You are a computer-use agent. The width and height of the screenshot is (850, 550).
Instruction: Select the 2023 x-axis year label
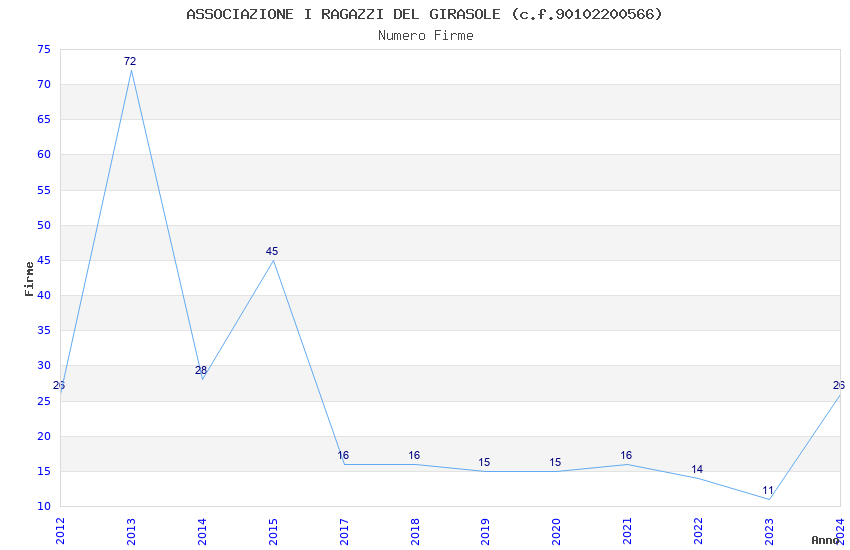click(769, 530)
